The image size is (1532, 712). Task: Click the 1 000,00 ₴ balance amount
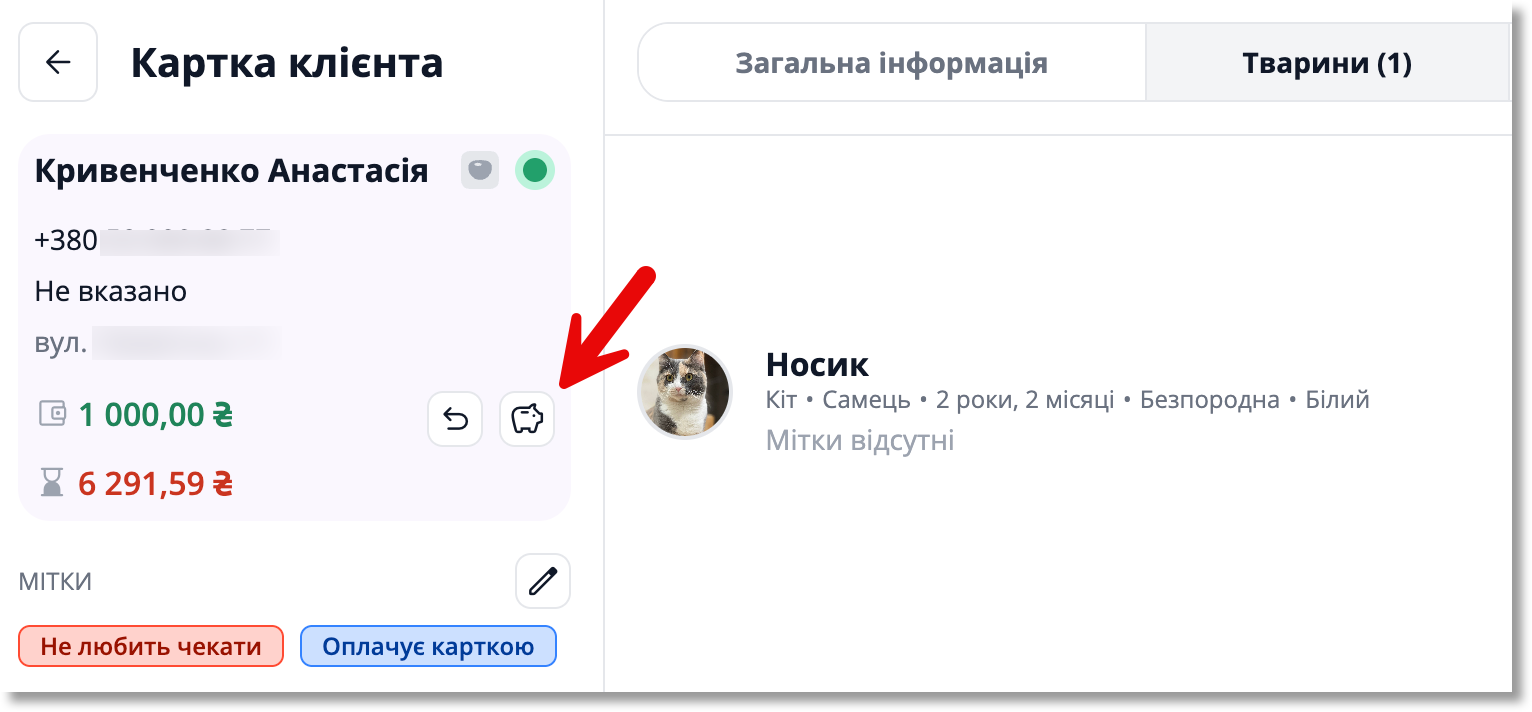pos(156,414)
